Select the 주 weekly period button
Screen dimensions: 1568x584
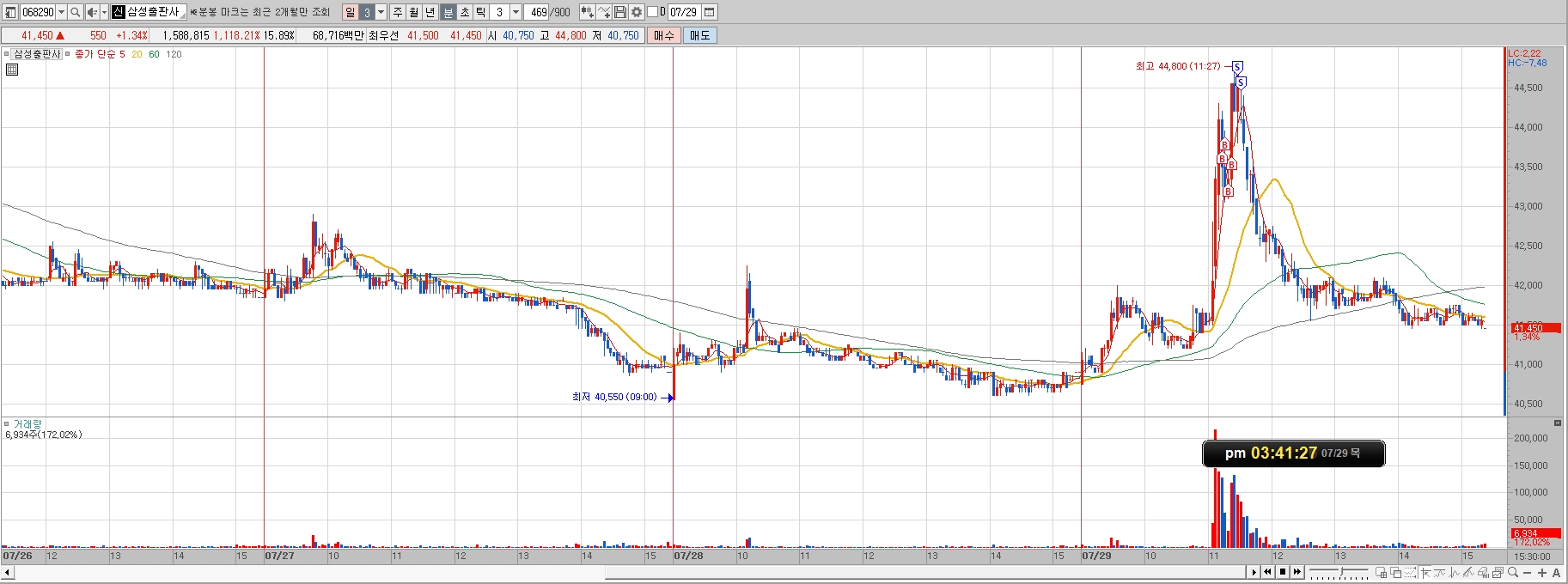(398, 12)
